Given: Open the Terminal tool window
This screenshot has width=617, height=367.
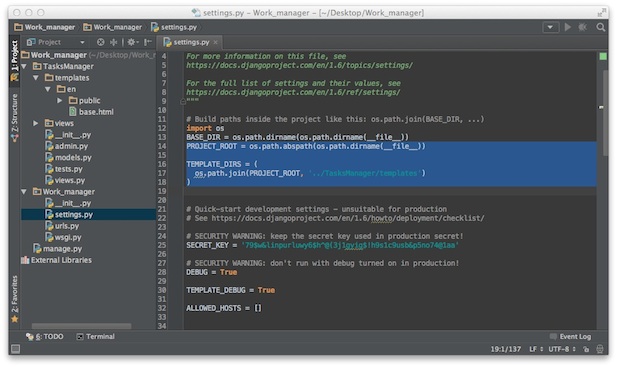Looking at the screenshot, I should tap(96, 337).
